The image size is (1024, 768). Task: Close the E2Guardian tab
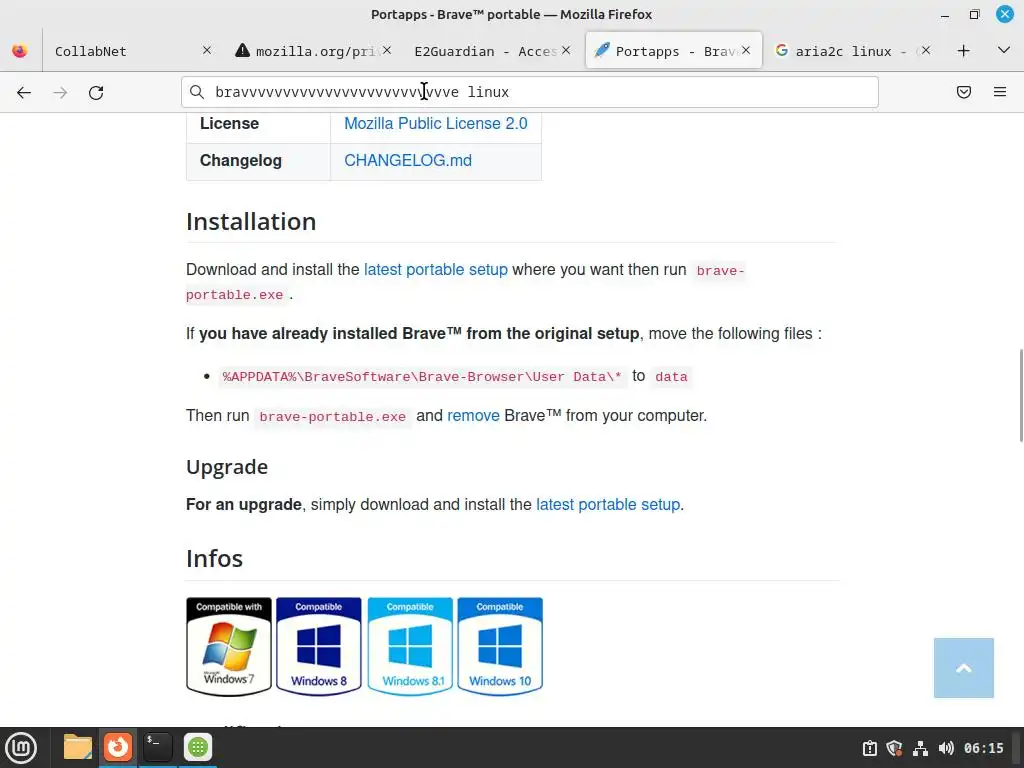566,50
